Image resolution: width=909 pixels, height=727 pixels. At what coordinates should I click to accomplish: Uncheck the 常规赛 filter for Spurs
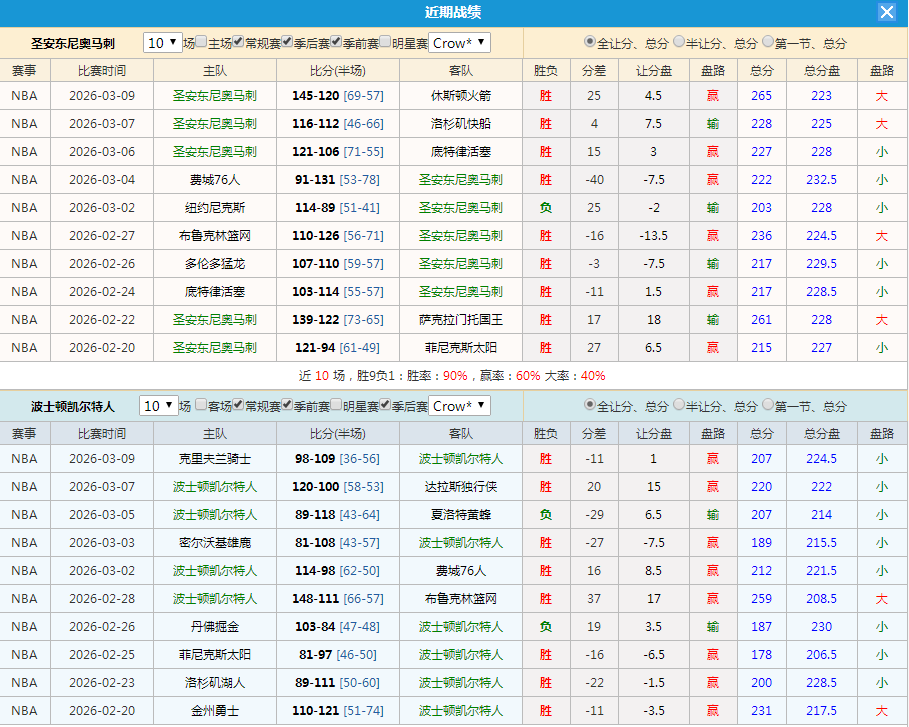(239, 41)
